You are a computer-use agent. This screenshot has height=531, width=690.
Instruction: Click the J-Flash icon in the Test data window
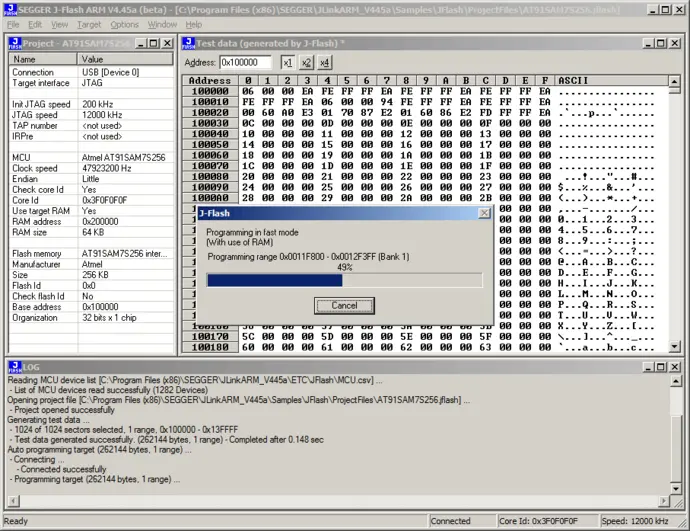[x=189, y=43]
